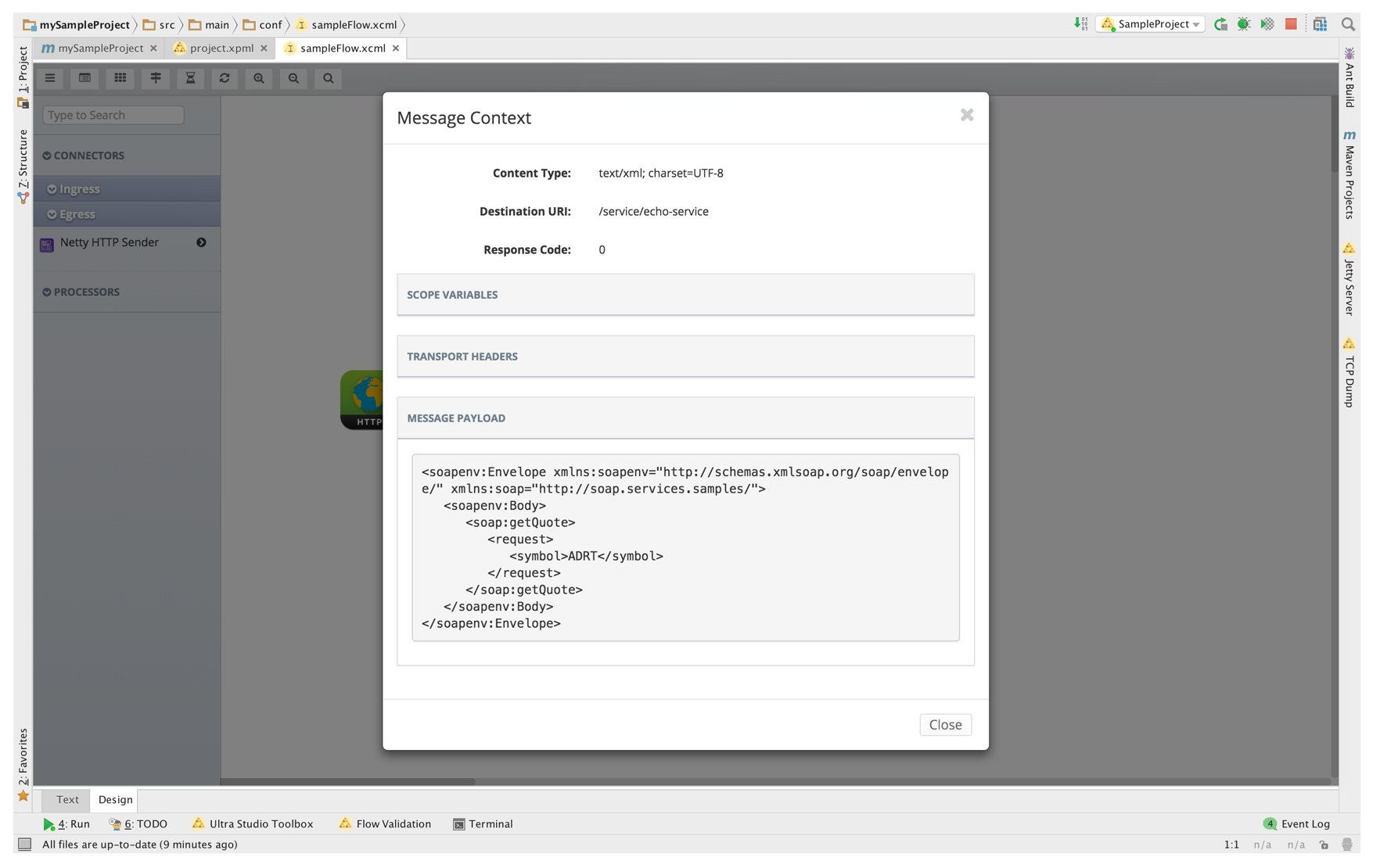Click the Run with coverage icon

click(1267, 24)
